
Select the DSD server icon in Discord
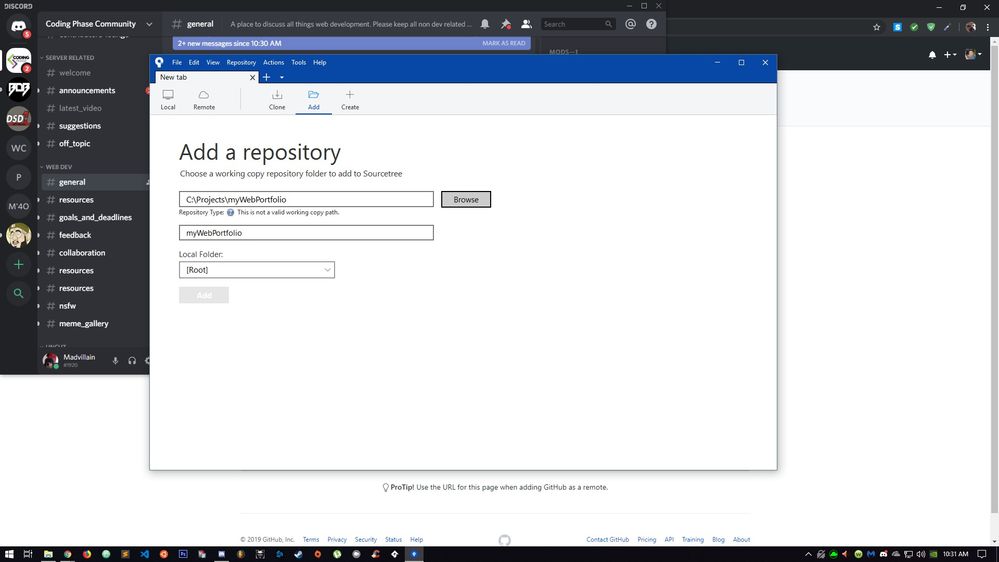pyautogui.click(x=18, y=119)
